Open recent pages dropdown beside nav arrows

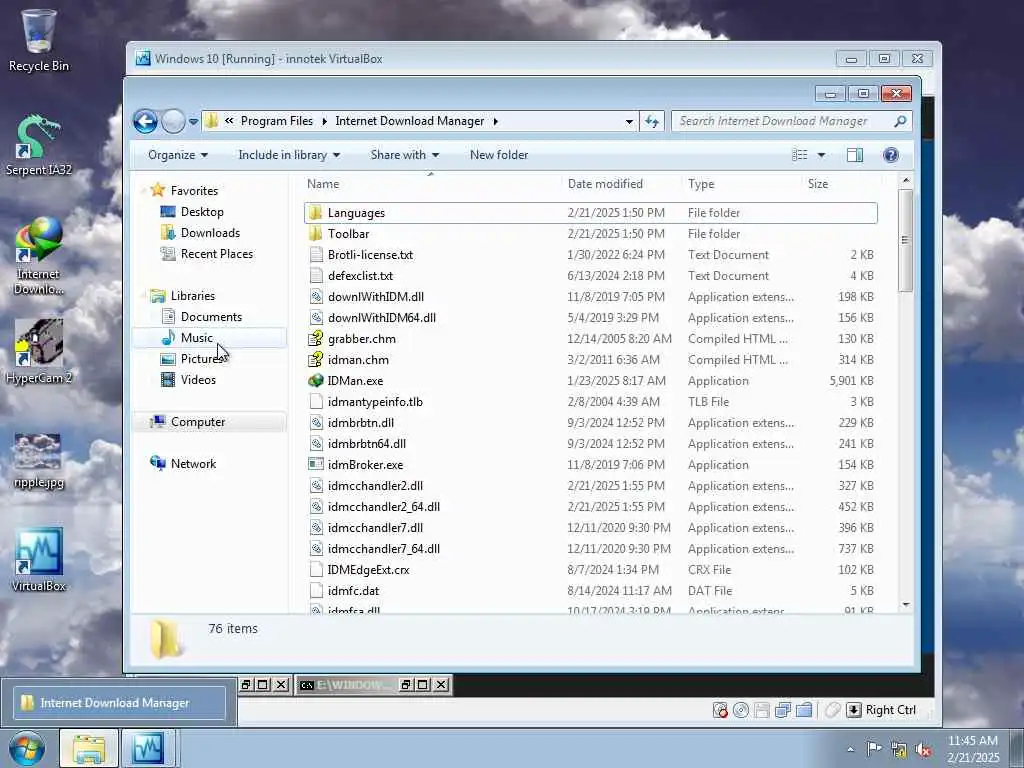point(193,121)
